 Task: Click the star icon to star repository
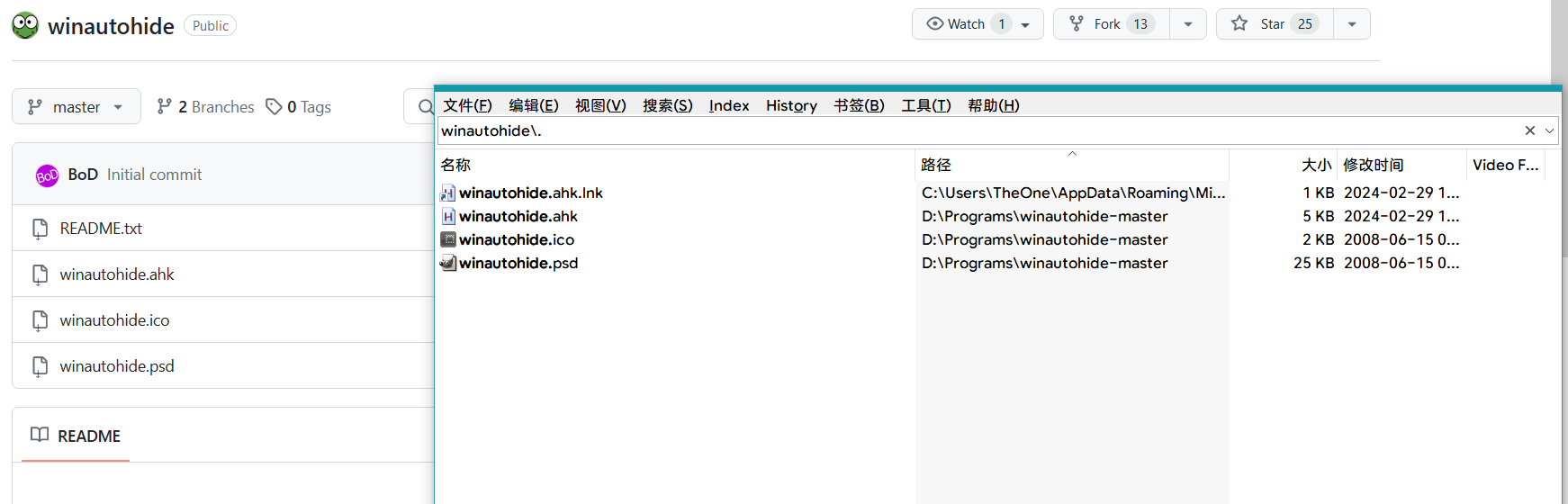[x=1239, y=24]
